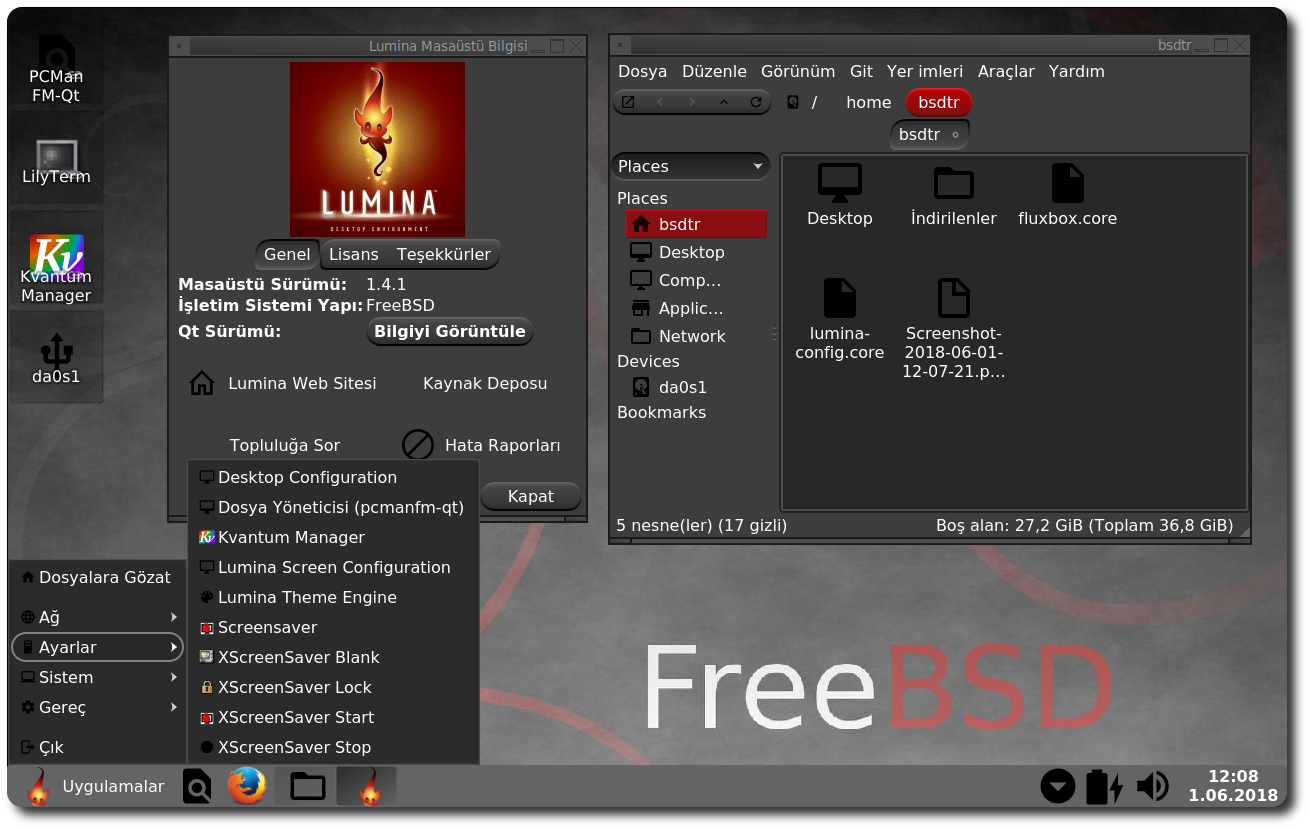Select Desktop in Places sidebar
This screenshot has width=1310, height=830.
[x=696, y=252]
